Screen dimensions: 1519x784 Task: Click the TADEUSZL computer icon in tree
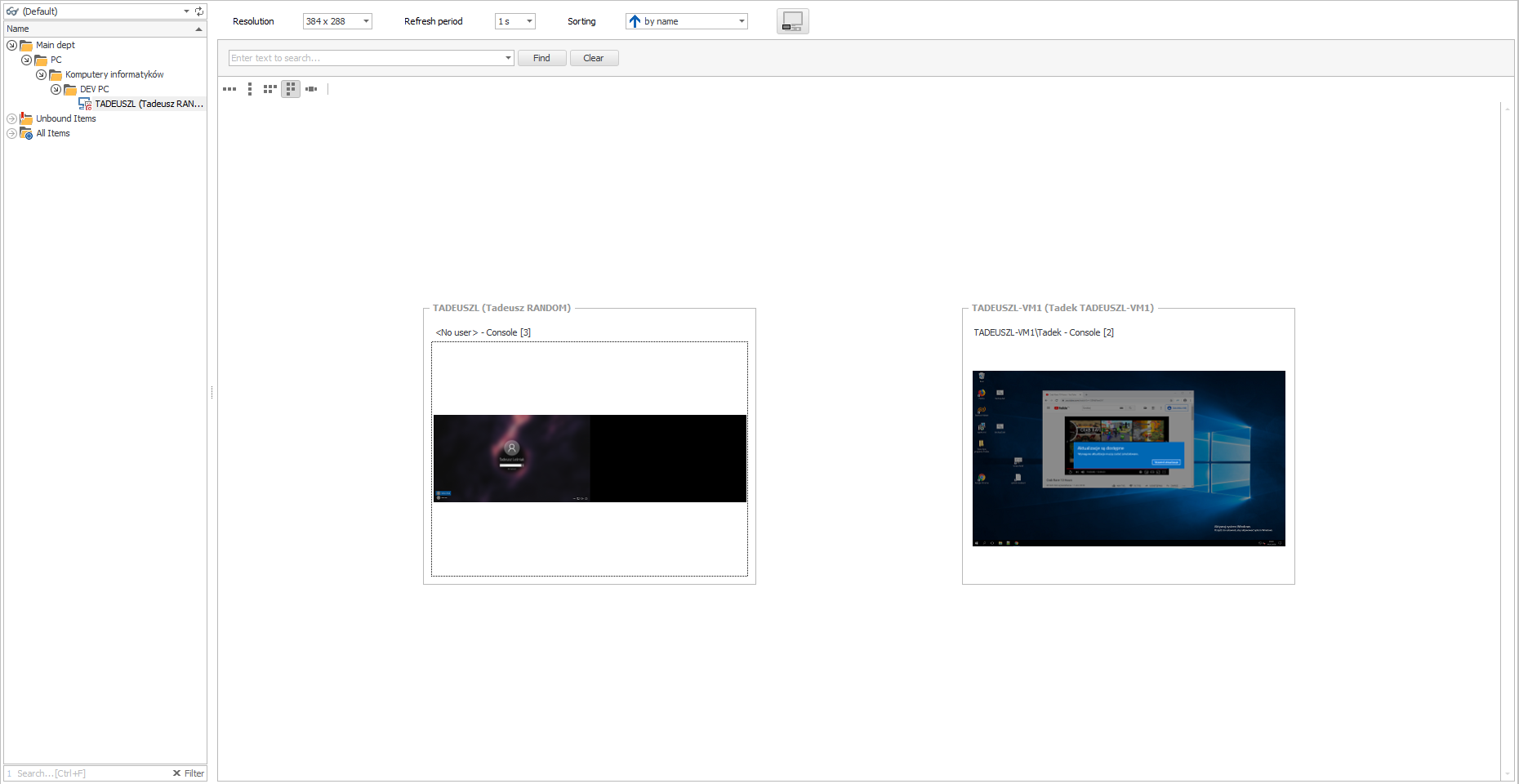[x=85, y=104]
